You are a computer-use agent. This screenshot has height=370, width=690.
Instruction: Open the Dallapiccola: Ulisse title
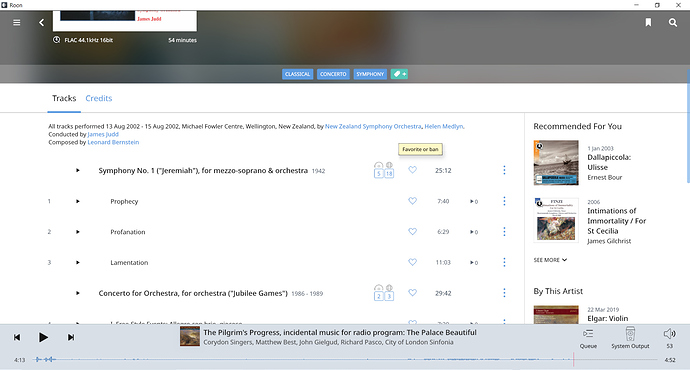click(x=609, y=162)
